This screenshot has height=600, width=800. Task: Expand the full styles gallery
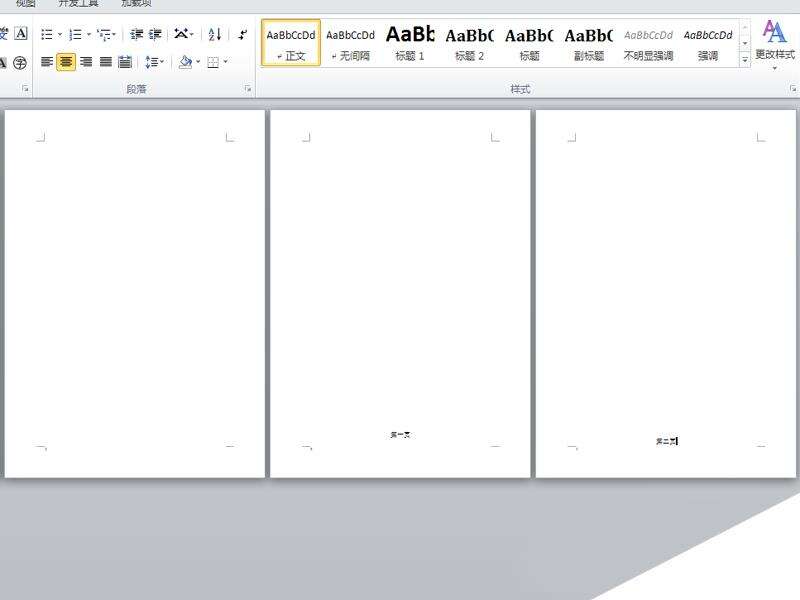click(745, 60)
